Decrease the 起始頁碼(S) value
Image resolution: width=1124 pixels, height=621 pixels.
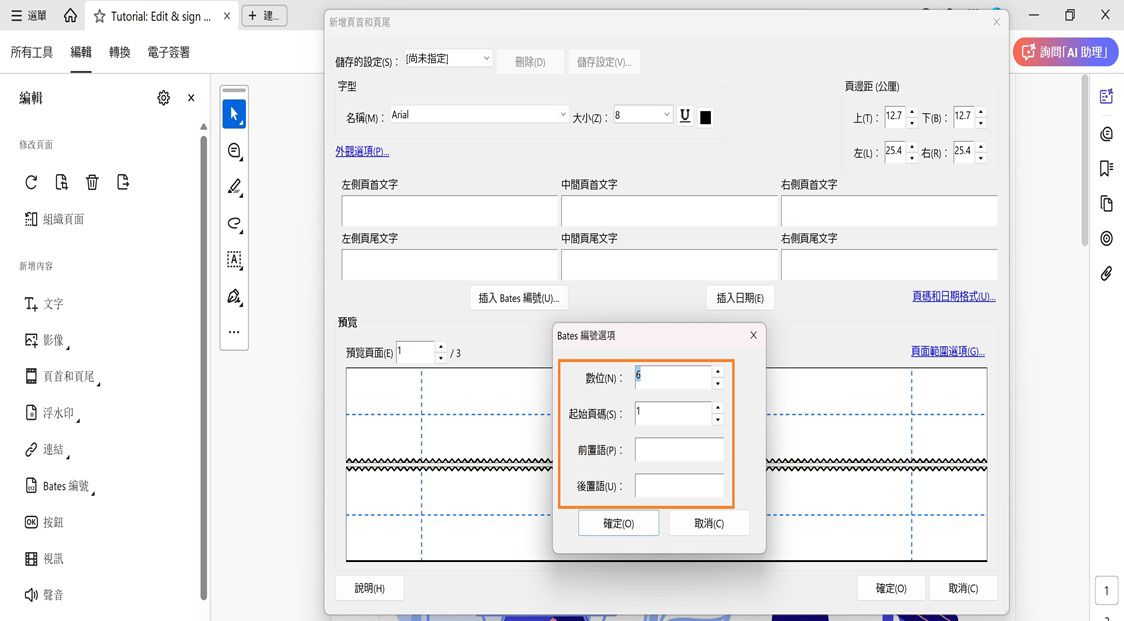pos(718,419)
